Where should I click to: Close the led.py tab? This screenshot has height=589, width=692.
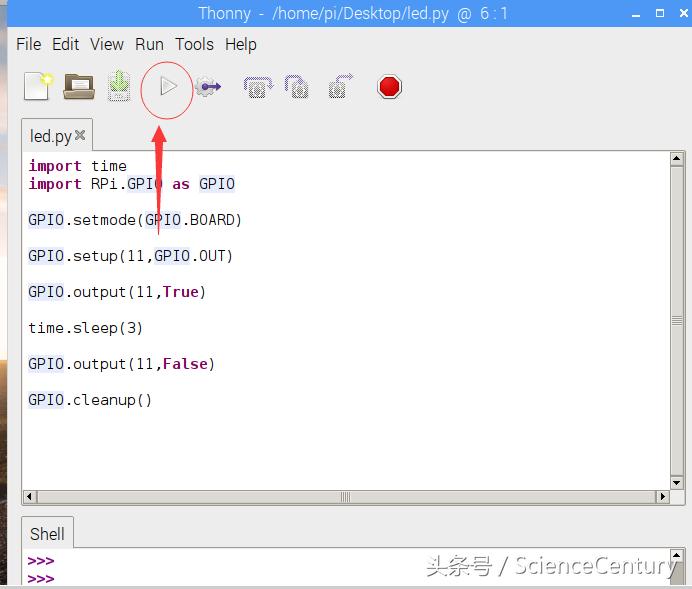[x=80, y=135]
